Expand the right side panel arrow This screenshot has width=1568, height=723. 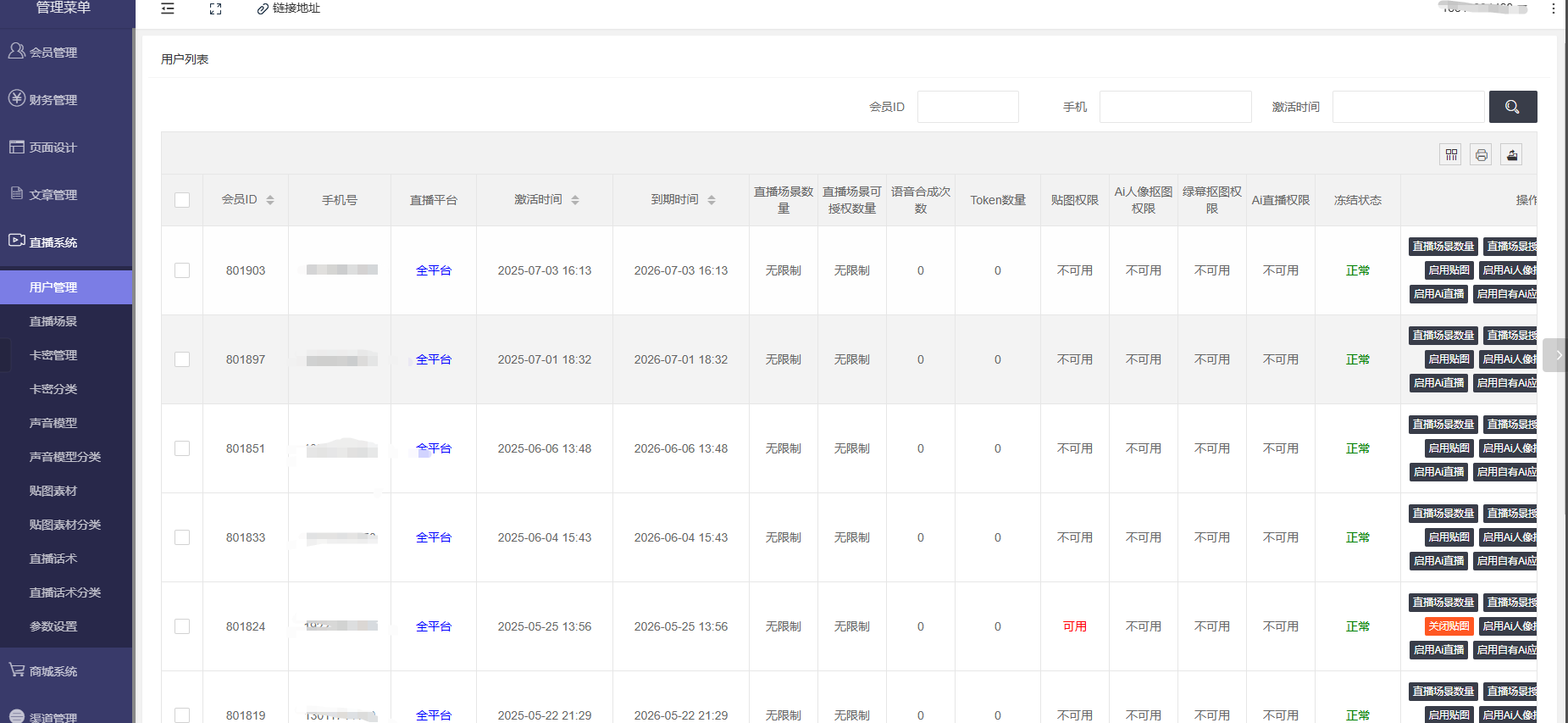(x=1557, y=355)
